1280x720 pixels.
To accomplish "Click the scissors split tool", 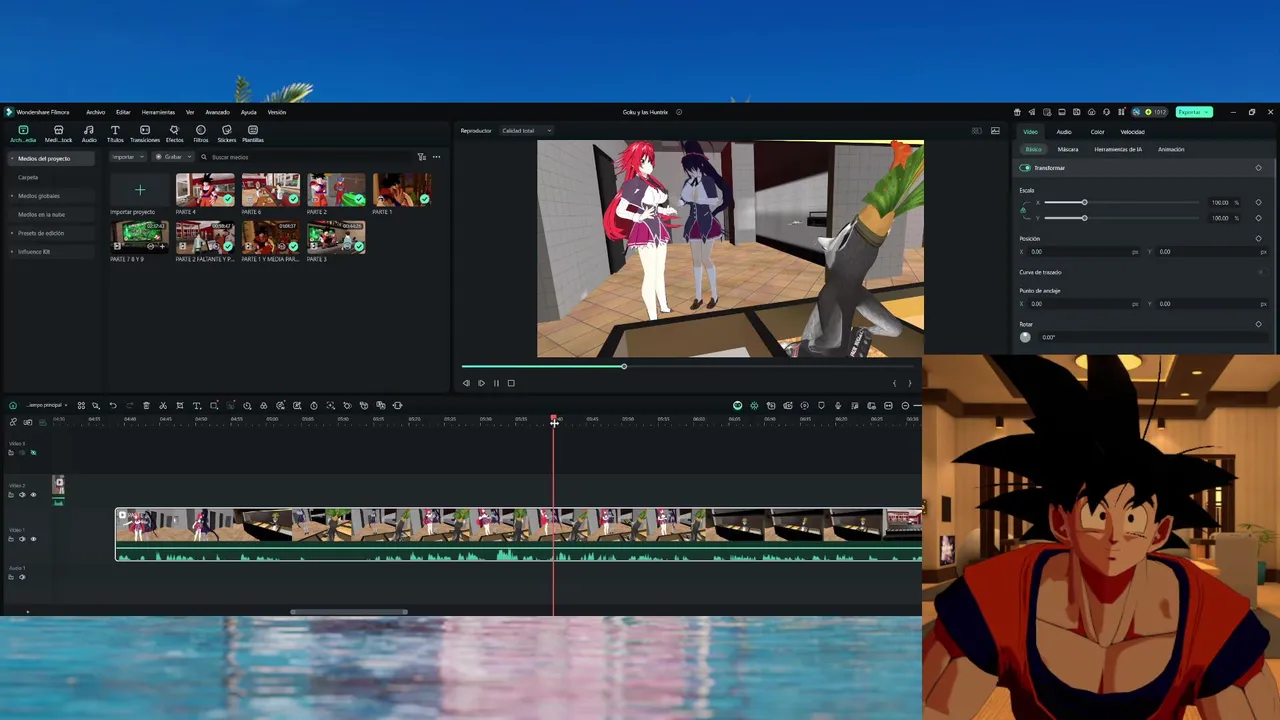I will coord(163,405).
